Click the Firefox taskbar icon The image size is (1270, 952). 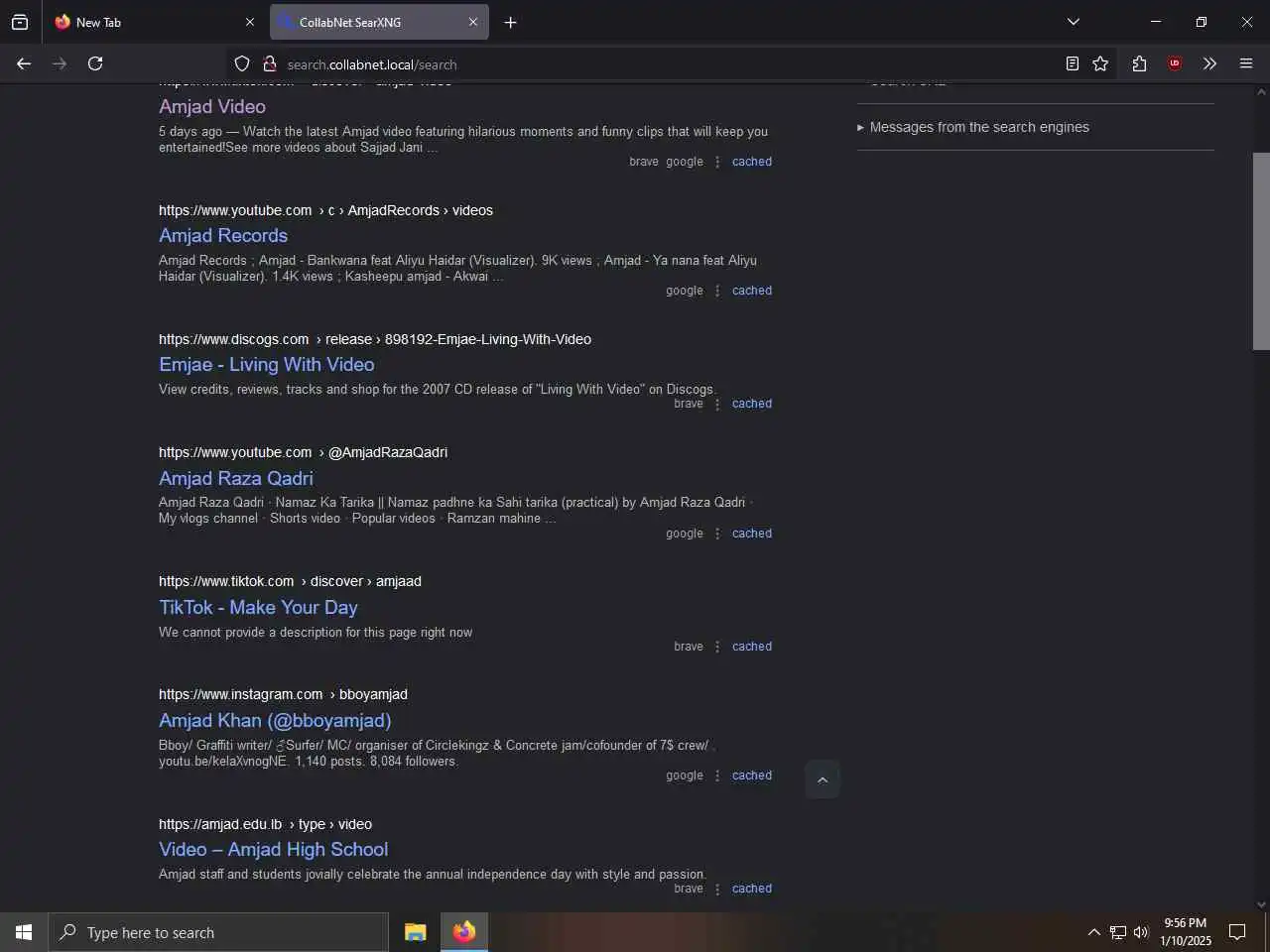click(464, 932)
